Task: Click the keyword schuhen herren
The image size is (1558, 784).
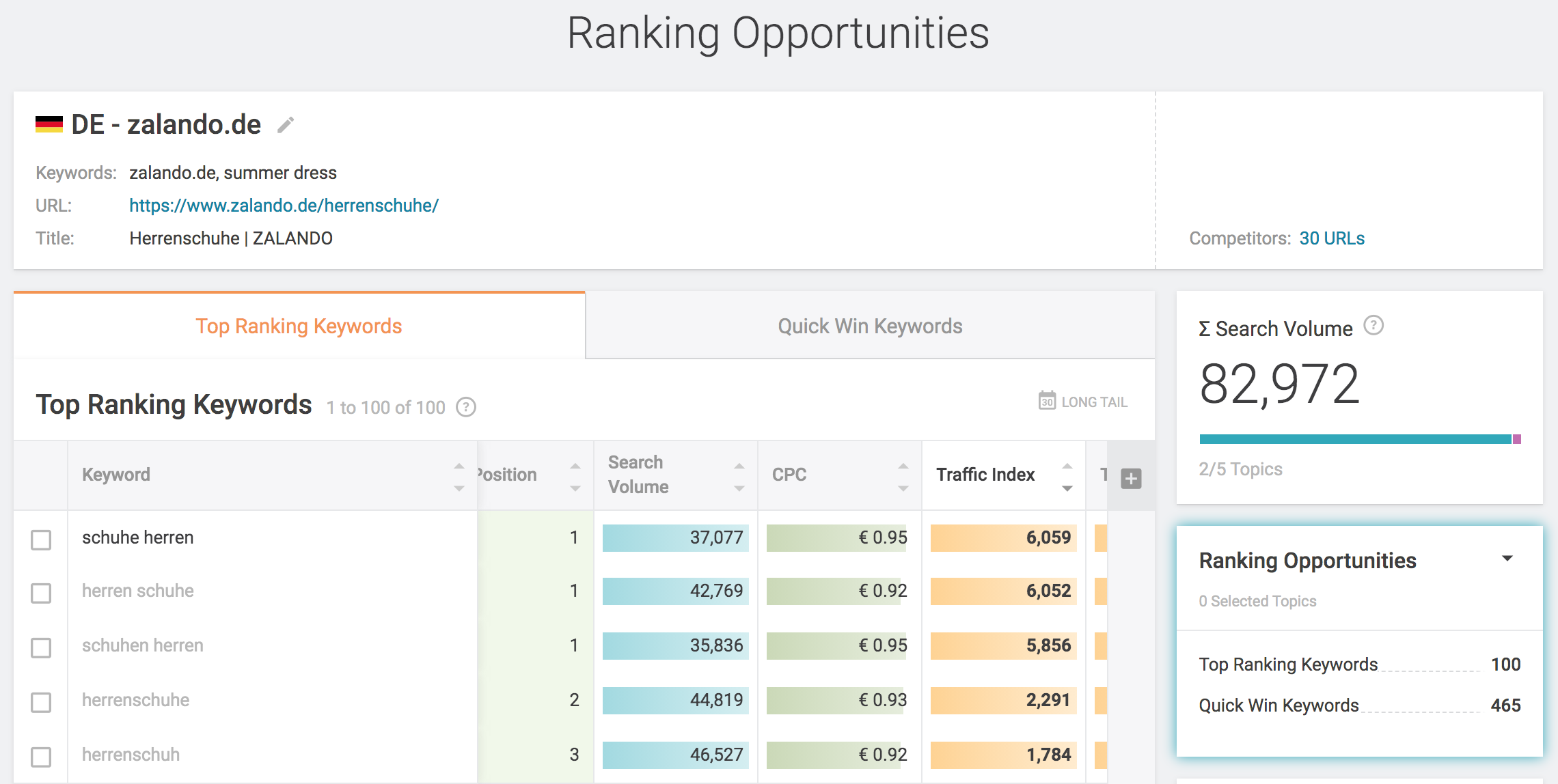Action: (x=143, y=645)
